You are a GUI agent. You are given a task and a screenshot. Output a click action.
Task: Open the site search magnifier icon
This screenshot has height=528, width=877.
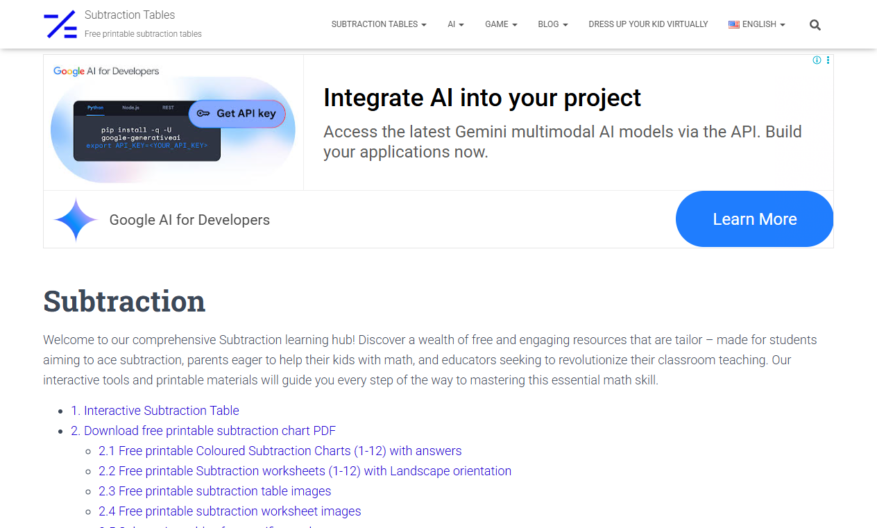pos(815,25)
